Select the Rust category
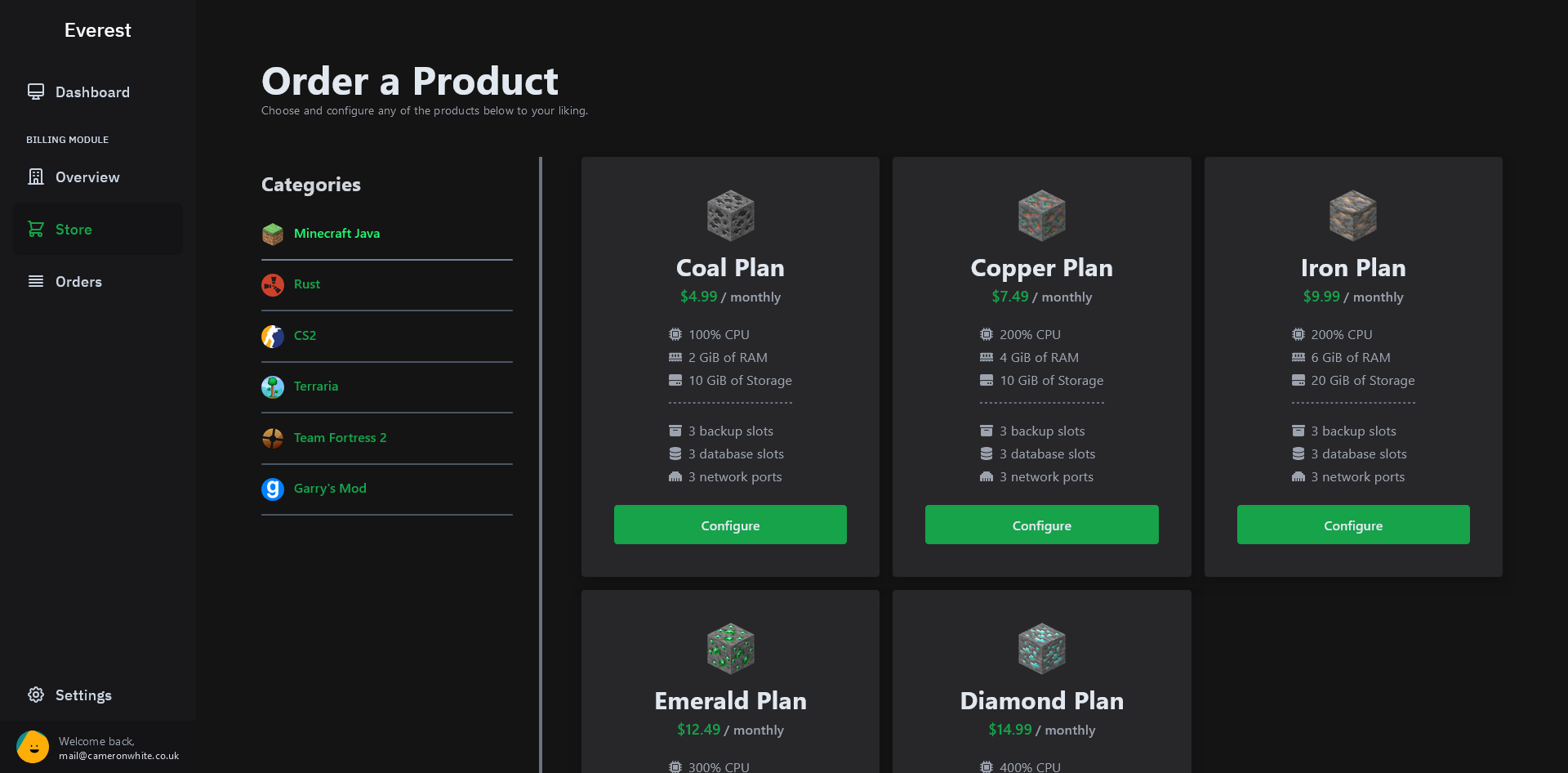 387,284
